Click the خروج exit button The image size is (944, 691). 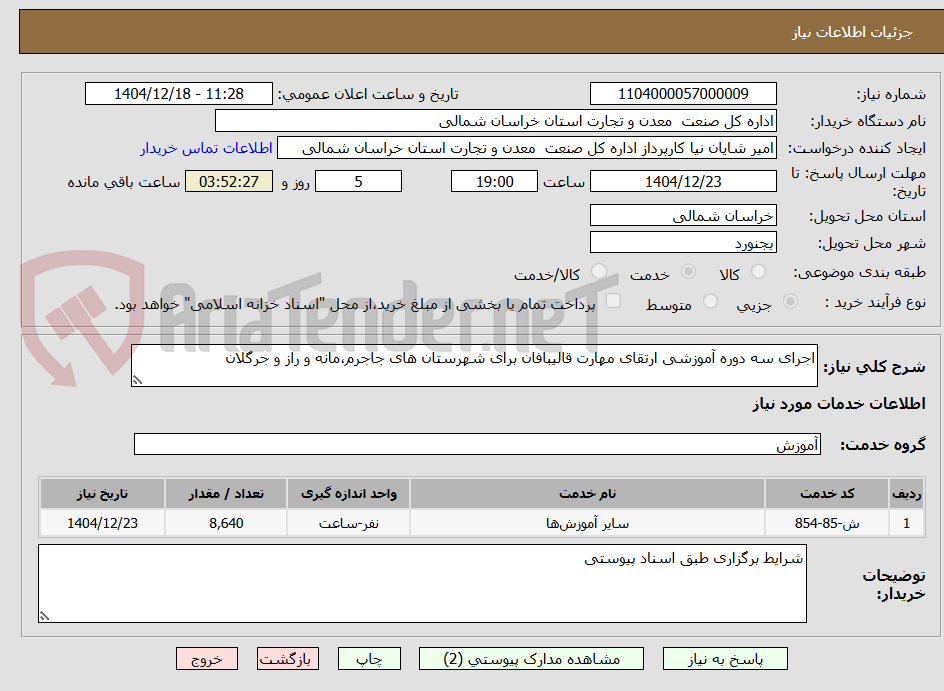point(206,659)
